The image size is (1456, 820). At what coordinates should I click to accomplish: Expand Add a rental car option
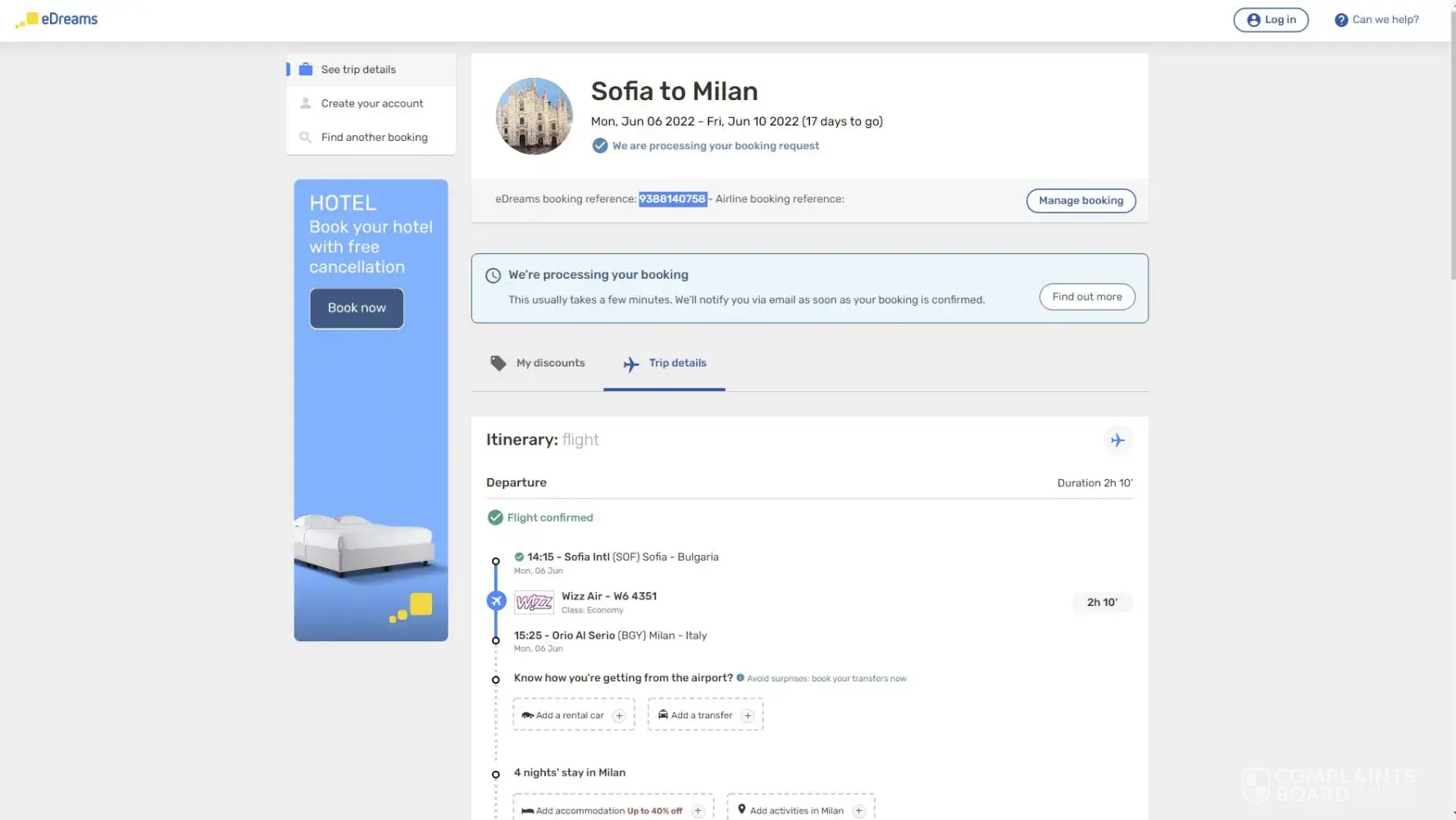pos(574,715)
